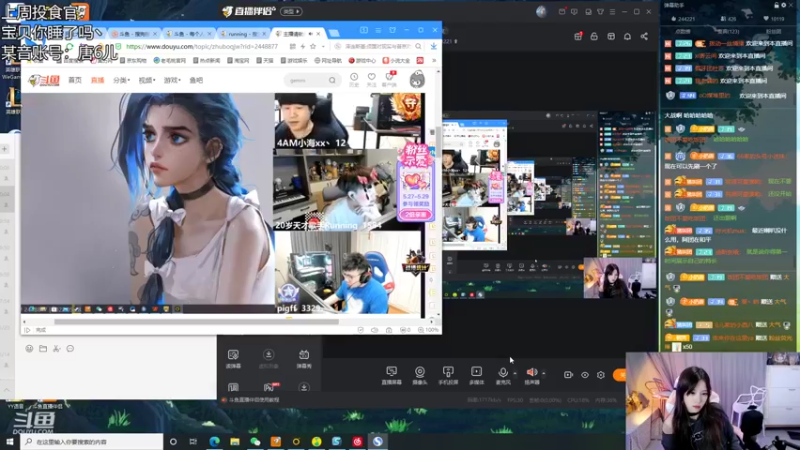Open browser hamburger menu icon

378,30
